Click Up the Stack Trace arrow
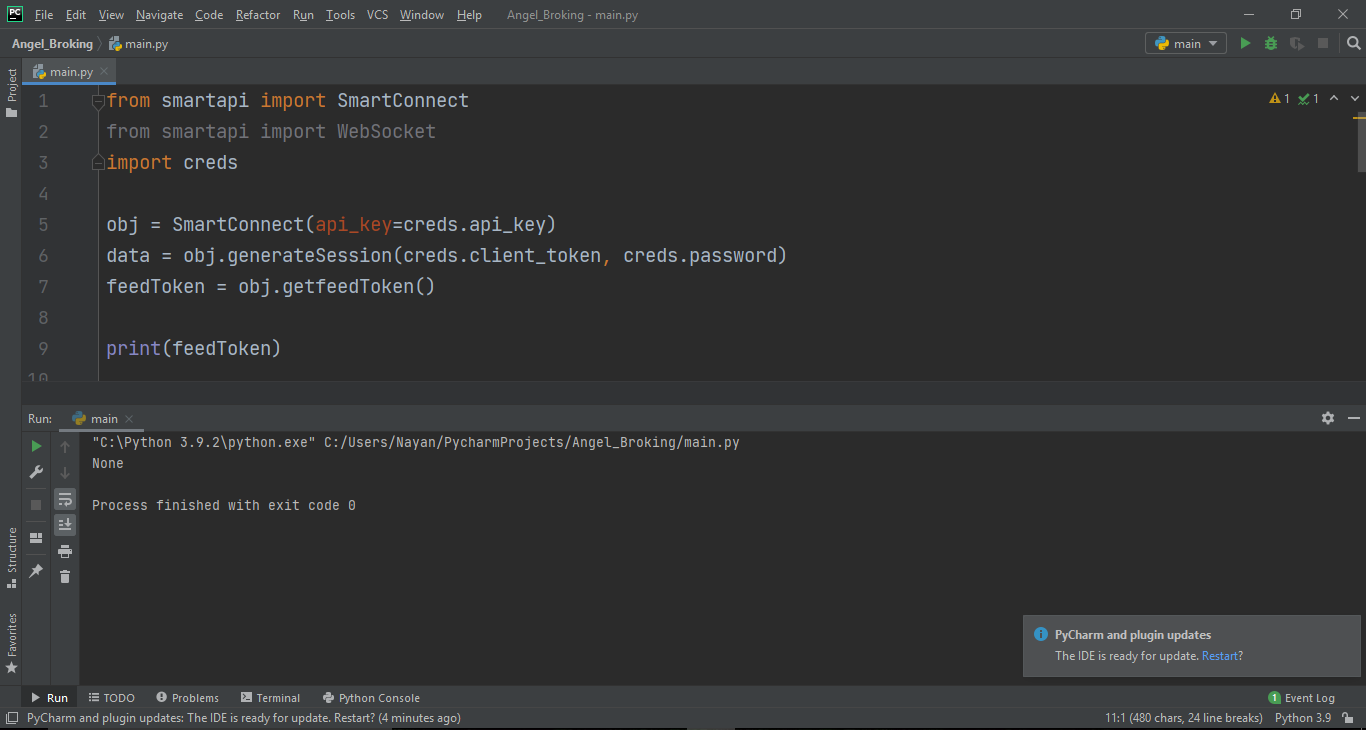The width and height of the screenshot is (1366, 730). coord(65,446)
